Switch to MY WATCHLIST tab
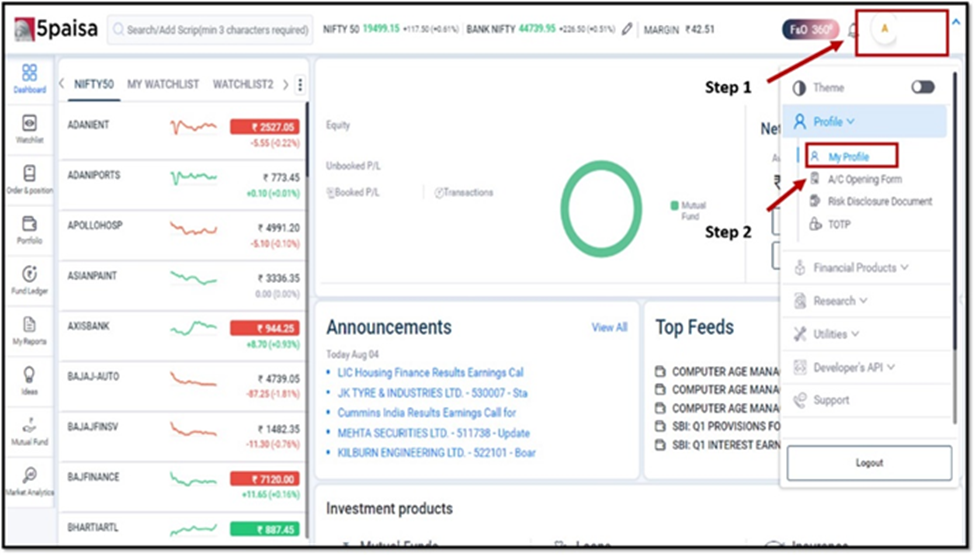The width and height of the screenshot is (975, 555). coord(163,84)
